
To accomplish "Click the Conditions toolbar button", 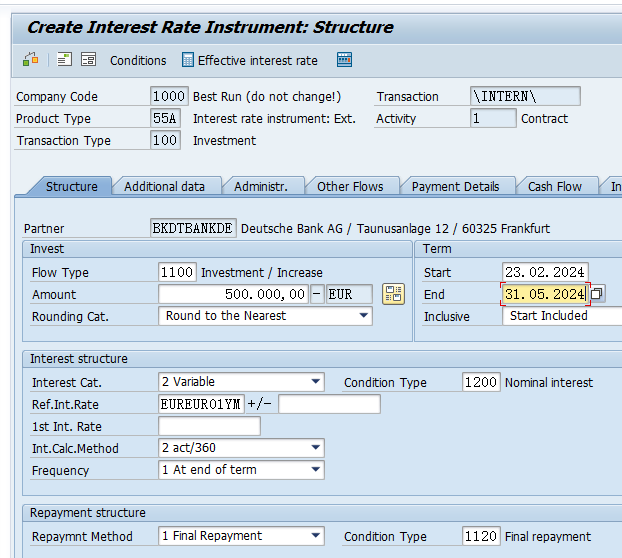I will tap(138, 60).
